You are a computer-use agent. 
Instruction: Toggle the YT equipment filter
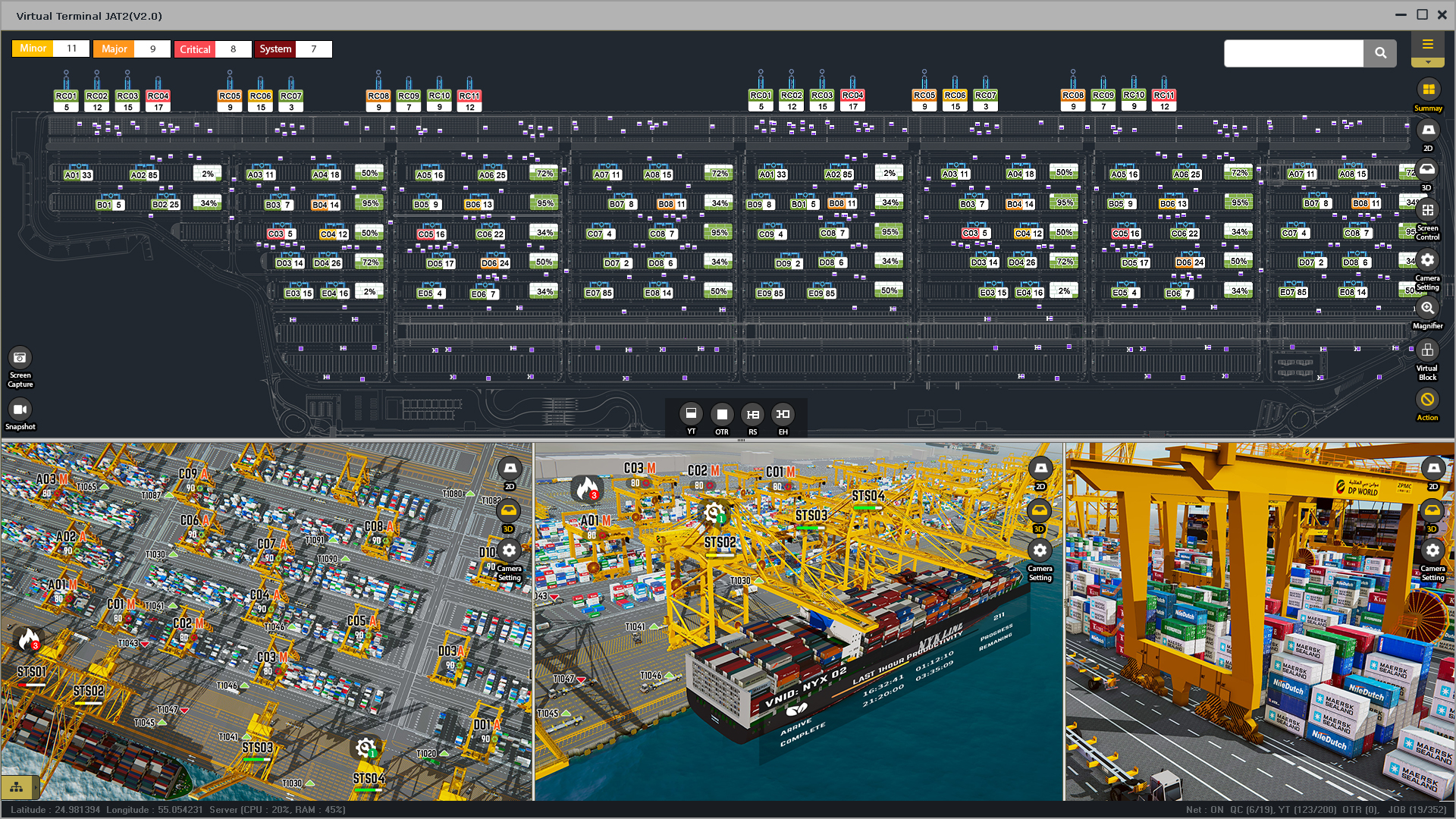pos(691,414)
